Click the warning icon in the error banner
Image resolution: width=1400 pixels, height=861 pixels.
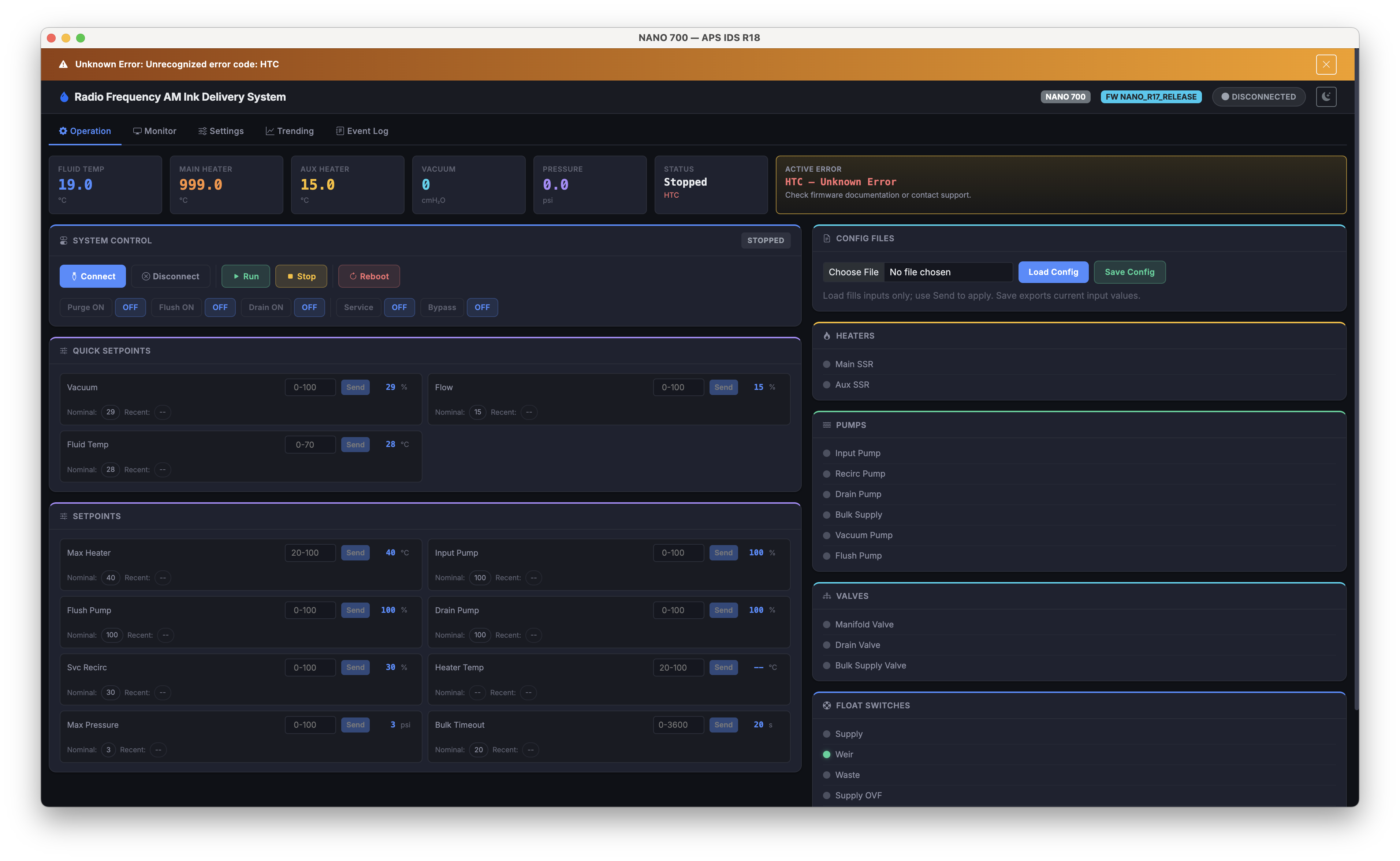click(x=64, y=64)
